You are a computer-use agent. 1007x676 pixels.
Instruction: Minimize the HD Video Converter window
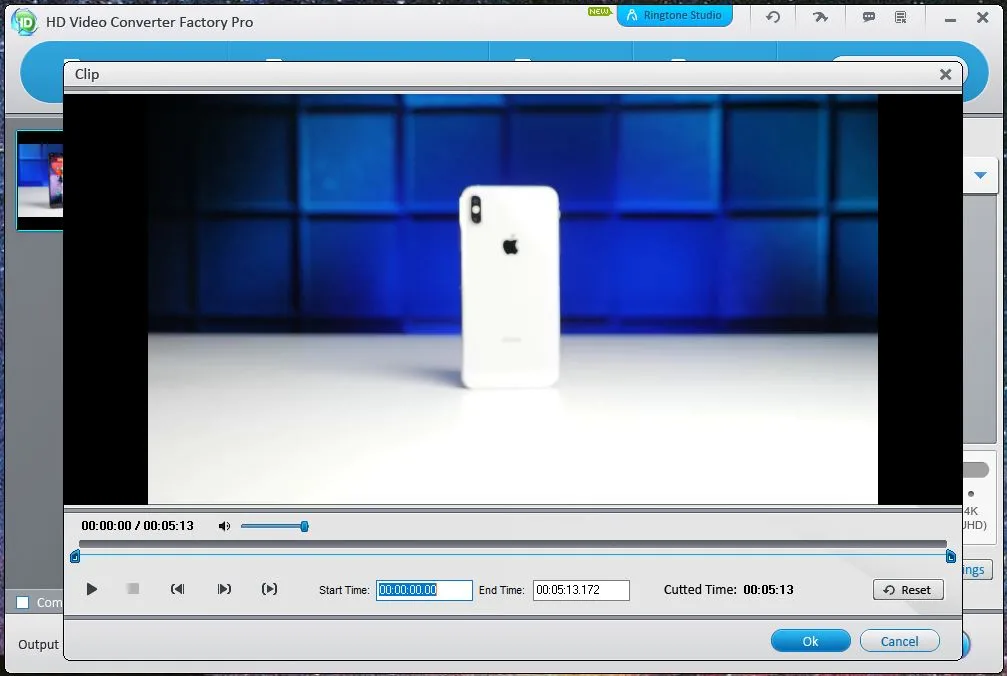tap(950, 19)
